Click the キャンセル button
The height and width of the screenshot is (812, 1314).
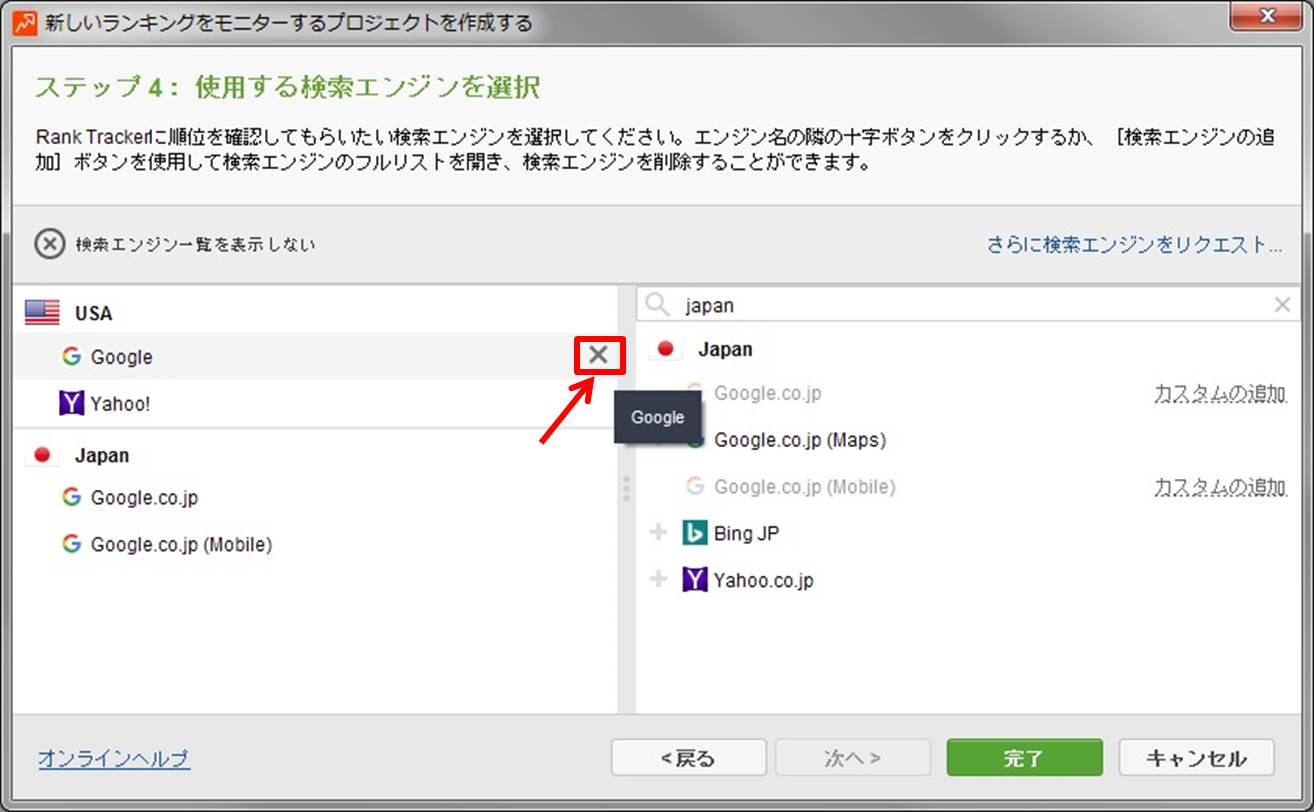coord(1196,757)
